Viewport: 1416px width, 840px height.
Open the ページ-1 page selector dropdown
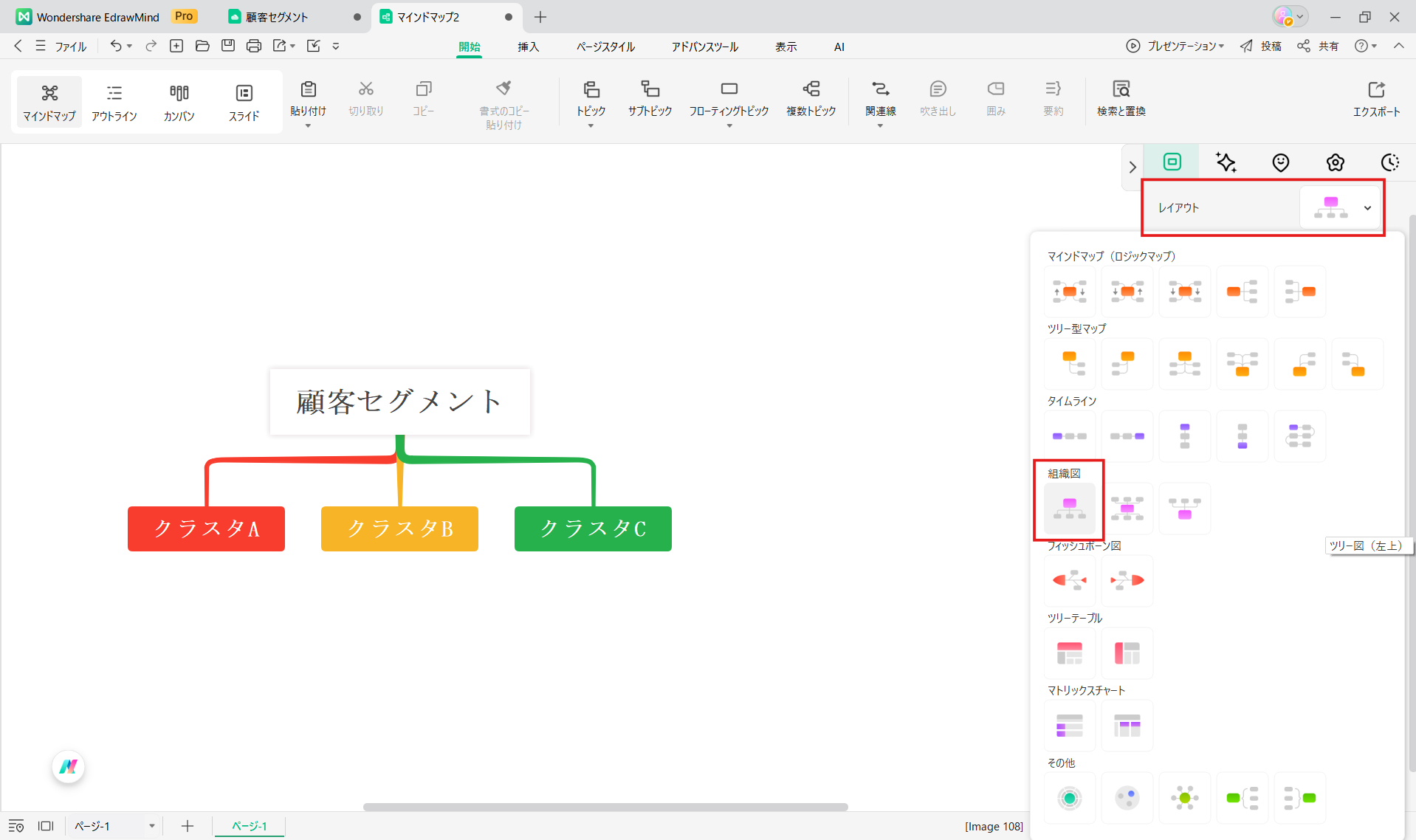click(114, 825)
